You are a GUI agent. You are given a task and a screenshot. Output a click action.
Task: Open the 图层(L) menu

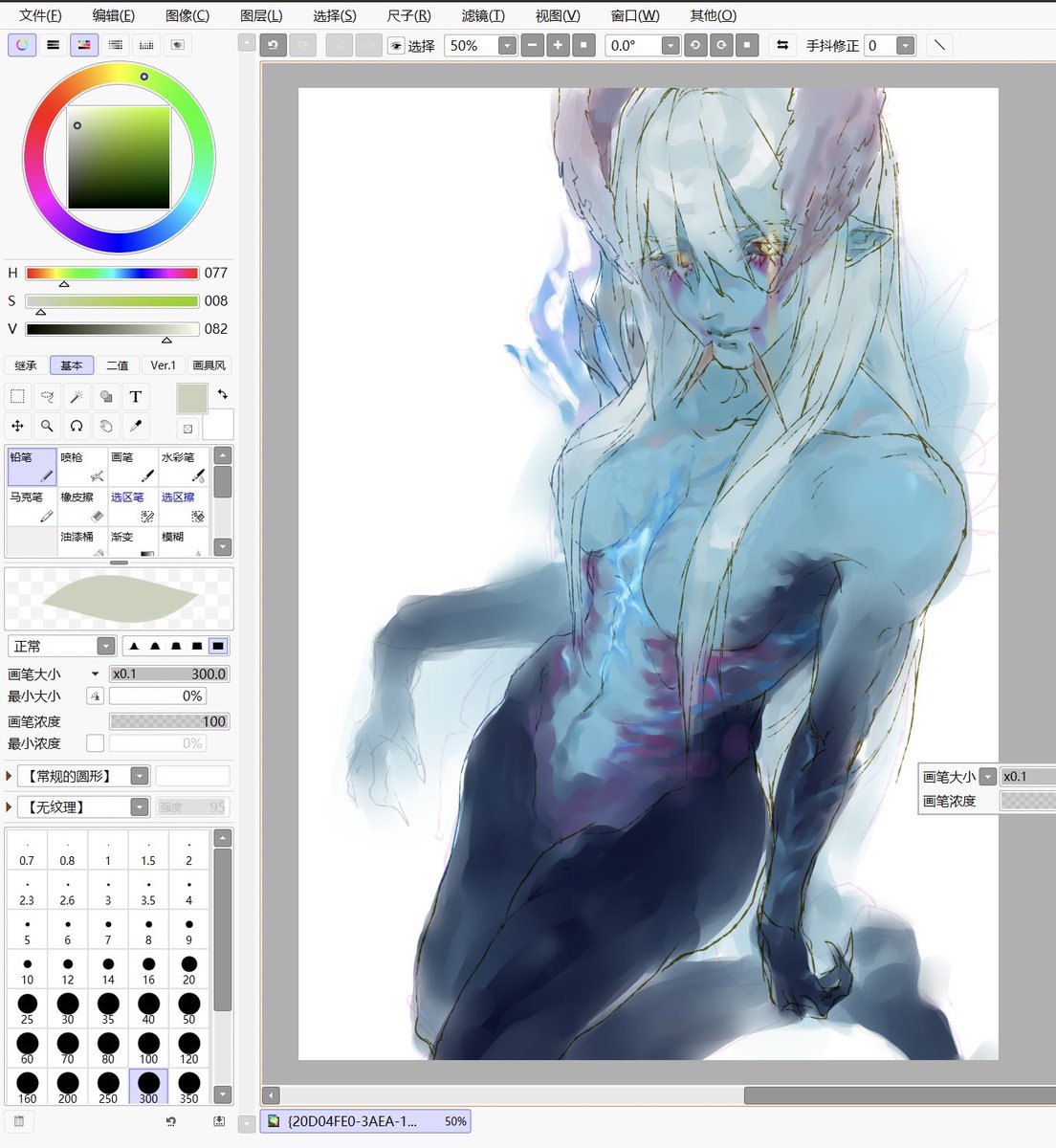[261, 15]
